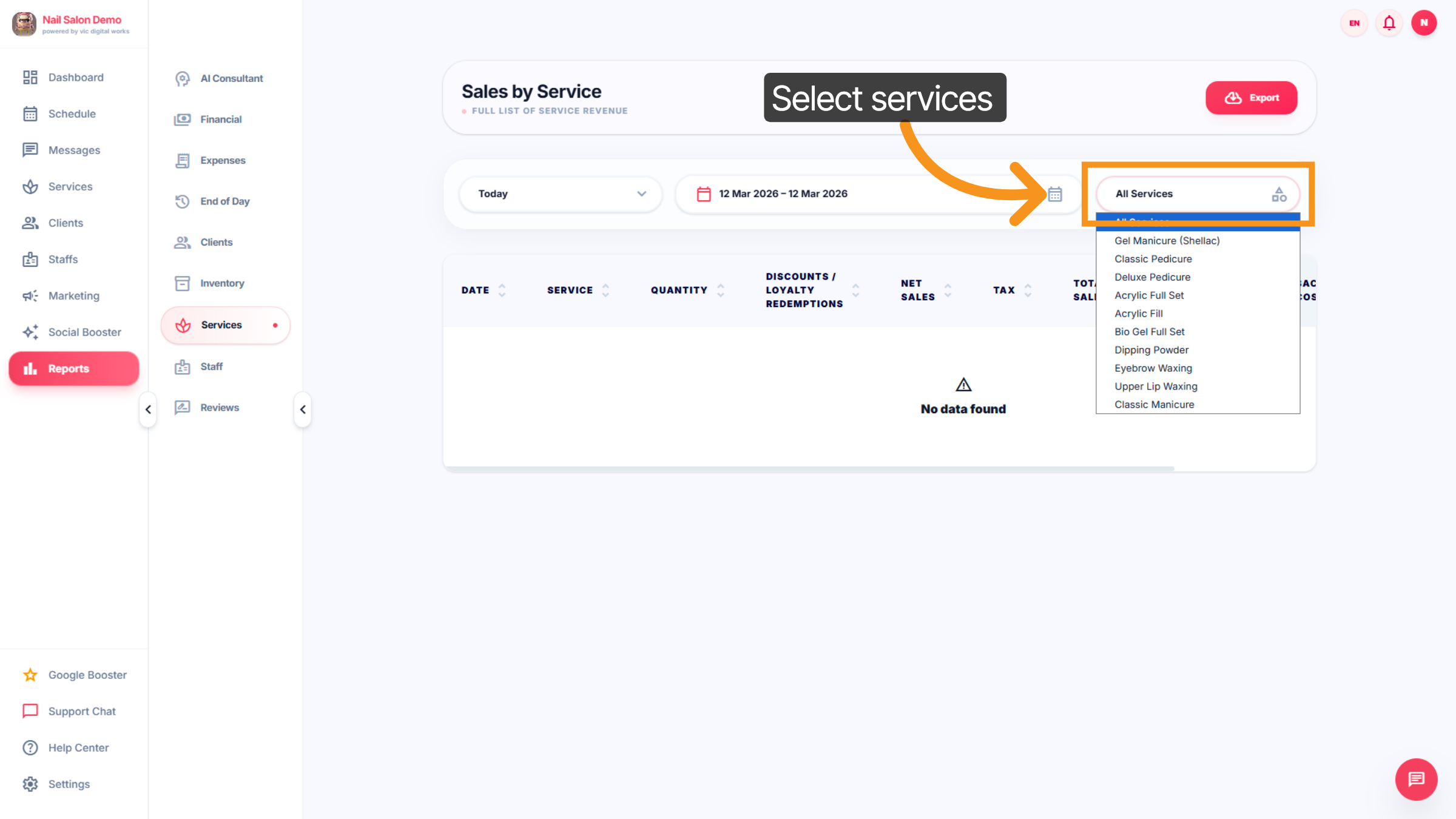This screenshot has height=819, width=1456.
Task: Click the Marketing megaphone icon
Action: [30, 295]
